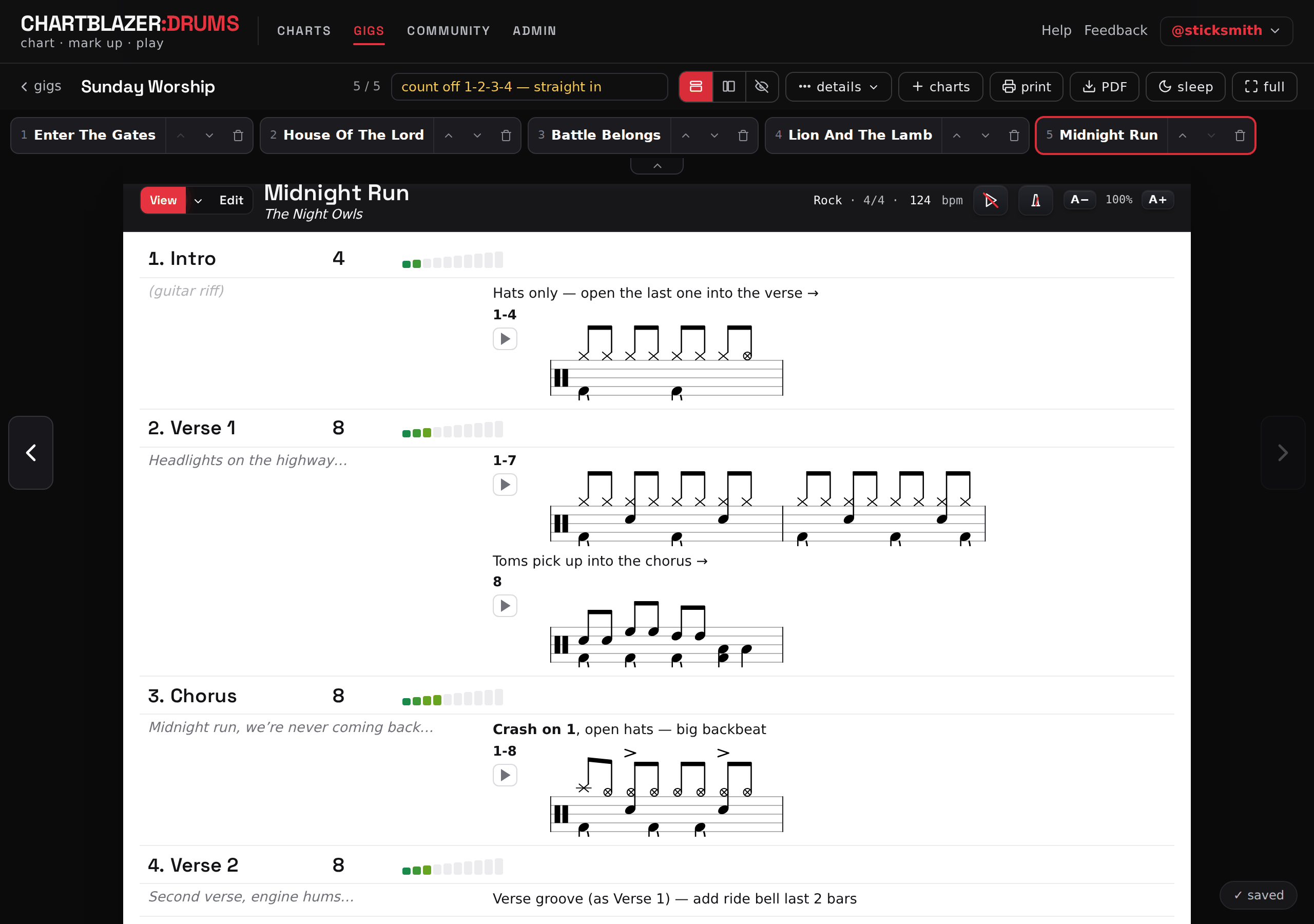This screenshot has height=924, width=1314.
Task: Expand the details dropdown
Action: point(838,87)
